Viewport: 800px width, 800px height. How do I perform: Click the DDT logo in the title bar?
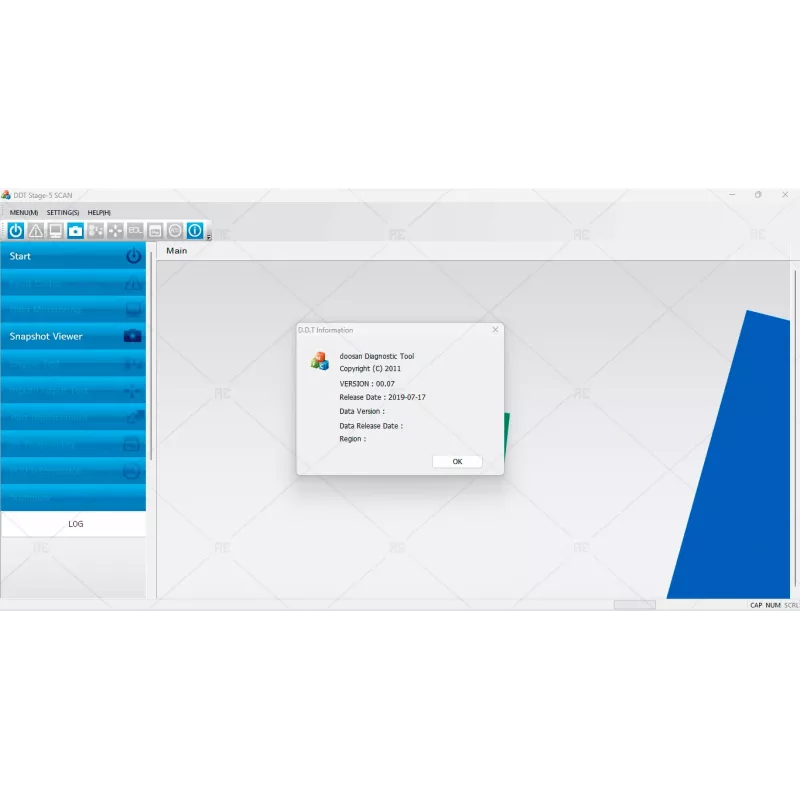[x=8, y=194]
